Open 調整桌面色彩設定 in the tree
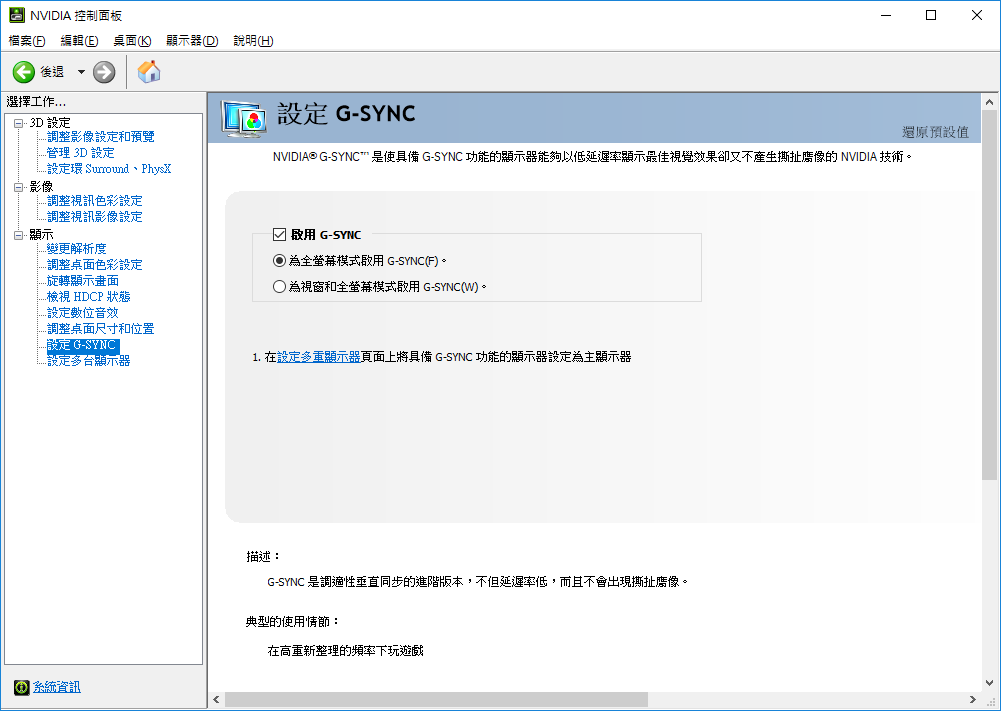1001x711 pixels. [94, 264]
